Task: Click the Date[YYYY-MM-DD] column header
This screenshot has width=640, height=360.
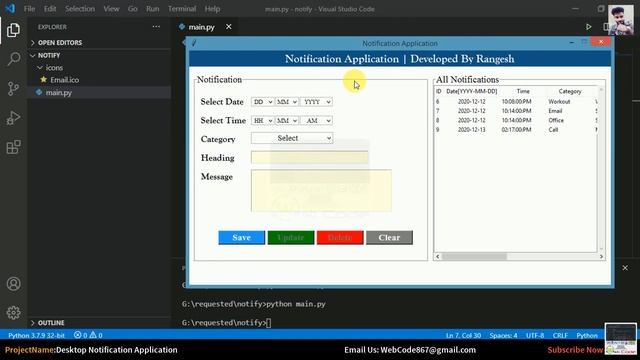Action: pos(471,91)
